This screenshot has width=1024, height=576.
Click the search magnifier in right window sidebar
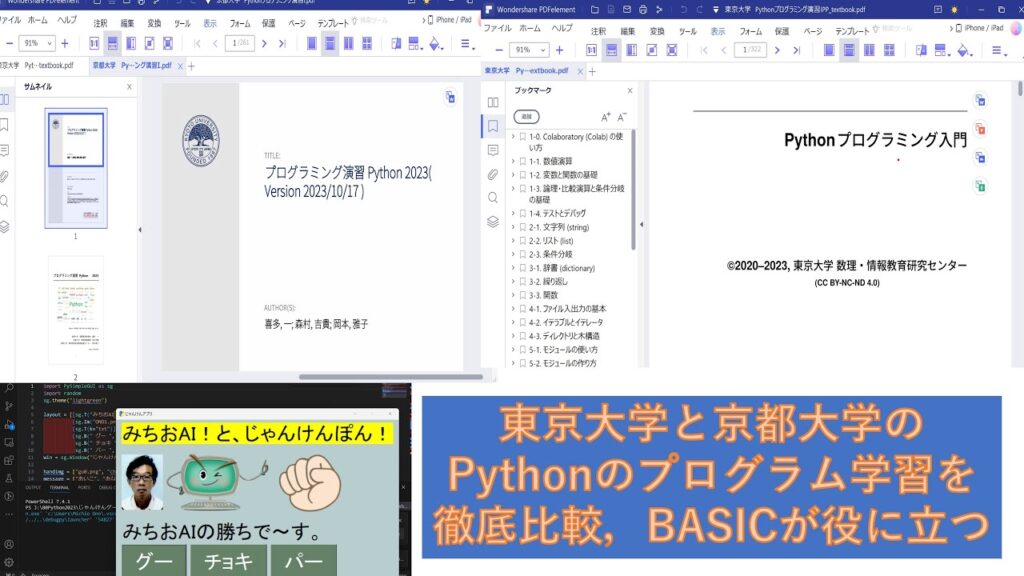click(x=492, y=198)
